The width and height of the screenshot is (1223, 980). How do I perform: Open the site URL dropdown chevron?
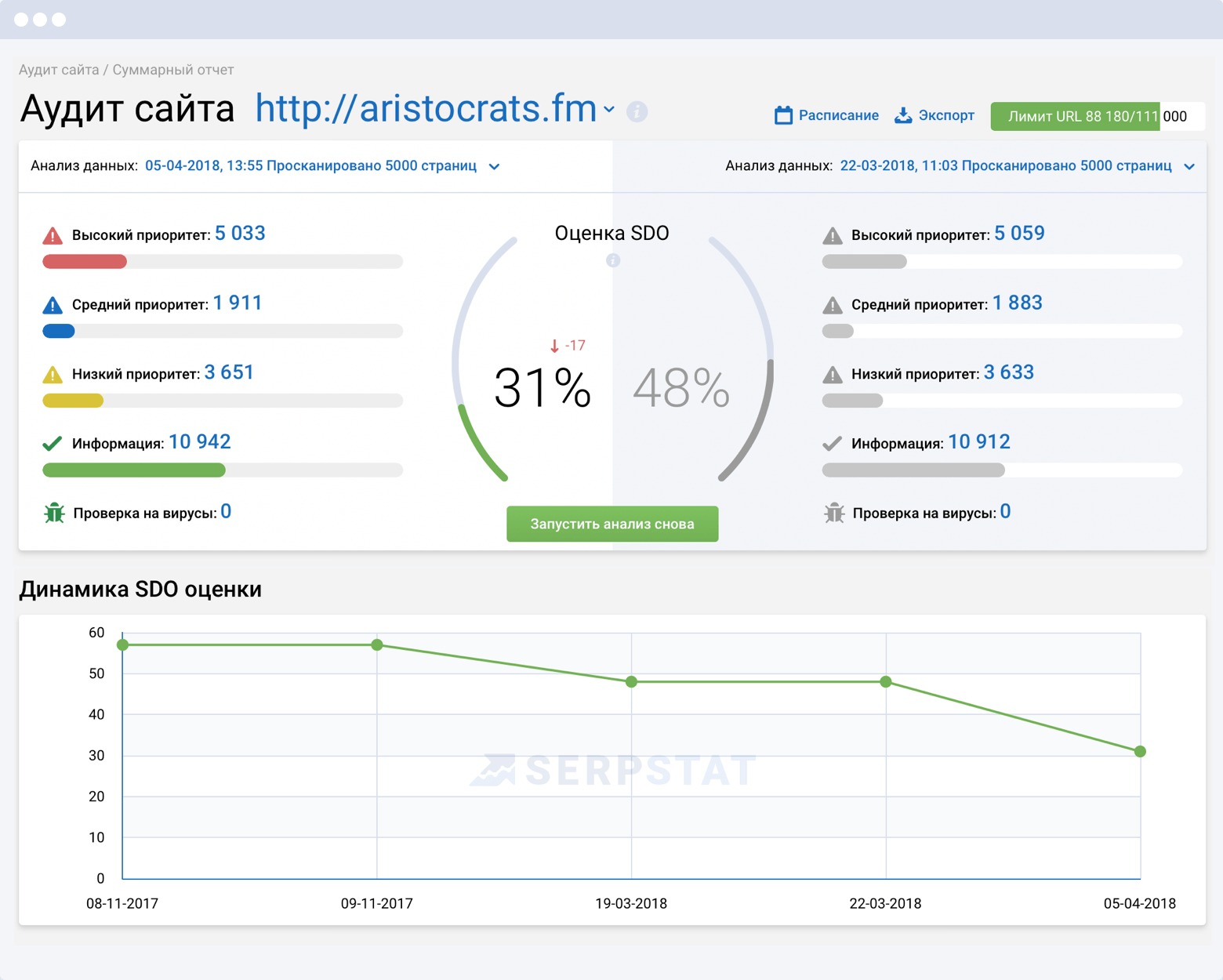(x=609, y=110)
